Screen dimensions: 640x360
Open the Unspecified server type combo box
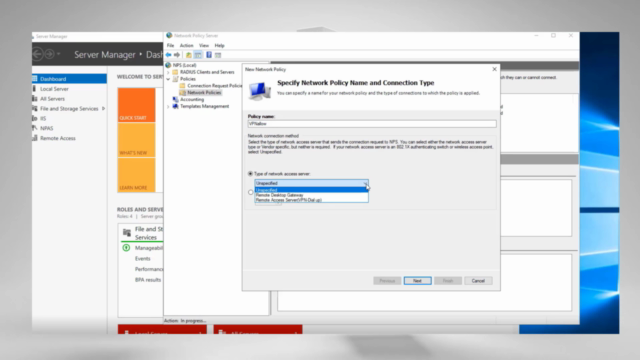(311, 183)
